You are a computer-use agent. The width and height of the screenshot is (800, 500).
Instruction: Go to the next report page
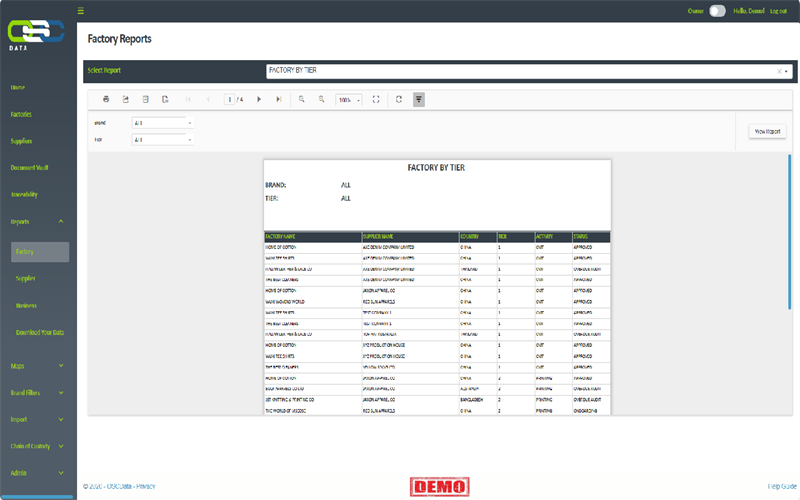click(x=259, y=99)
